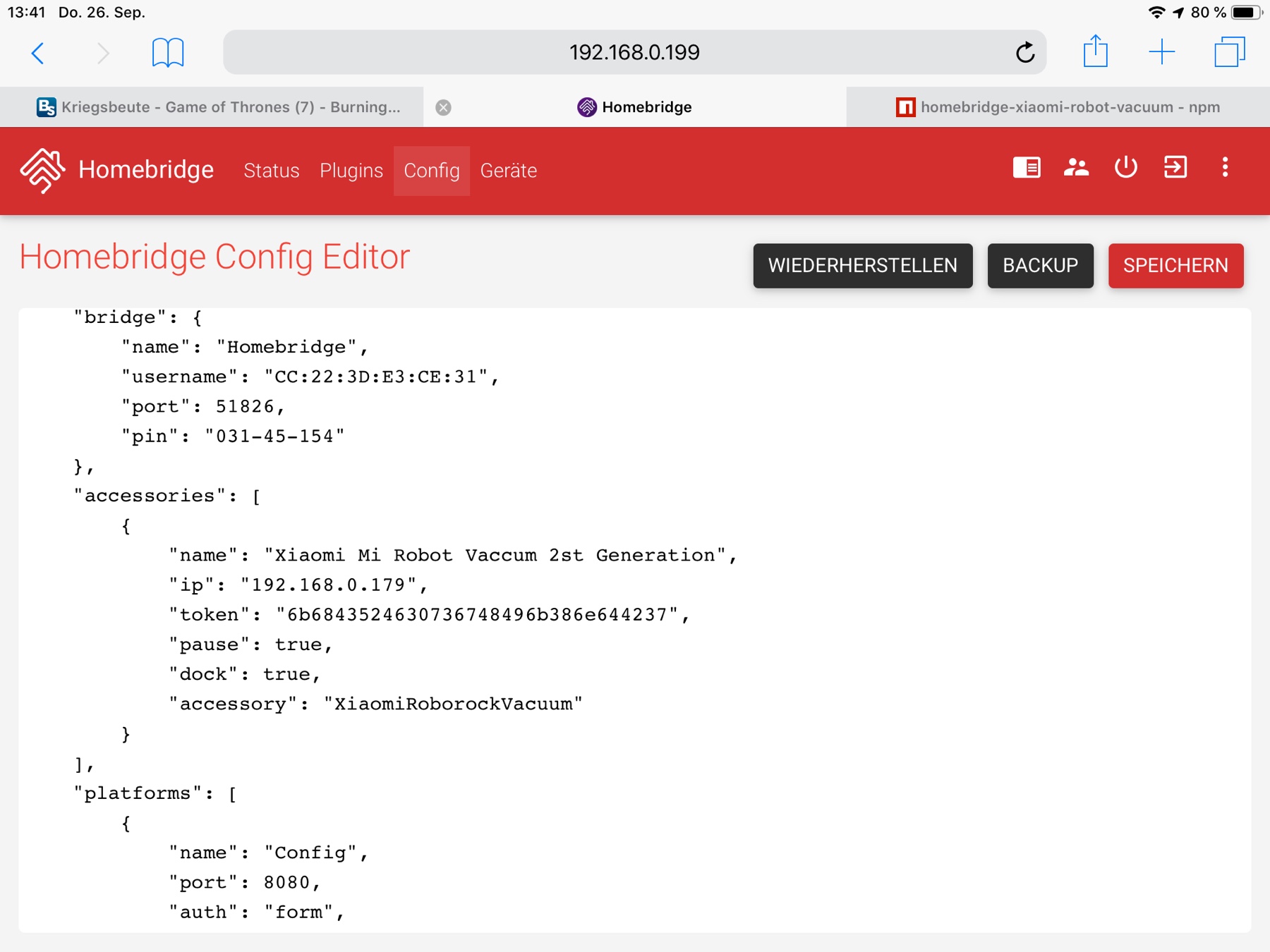Open the user accounts icon
This screenshot has width=1270, height=952.
coord(1076,168)
